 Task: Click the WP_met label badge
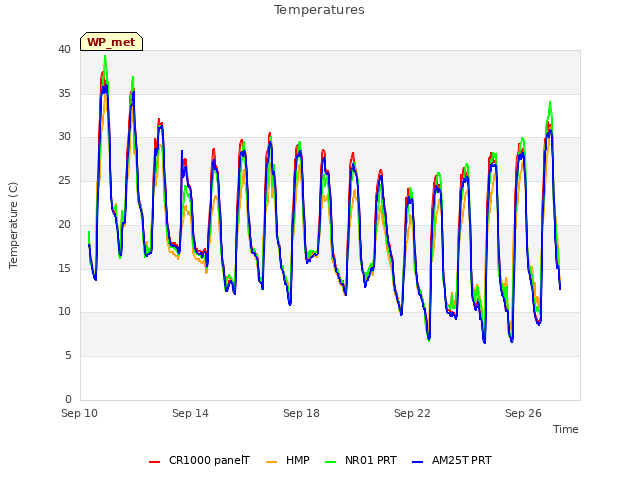point(111,42)
